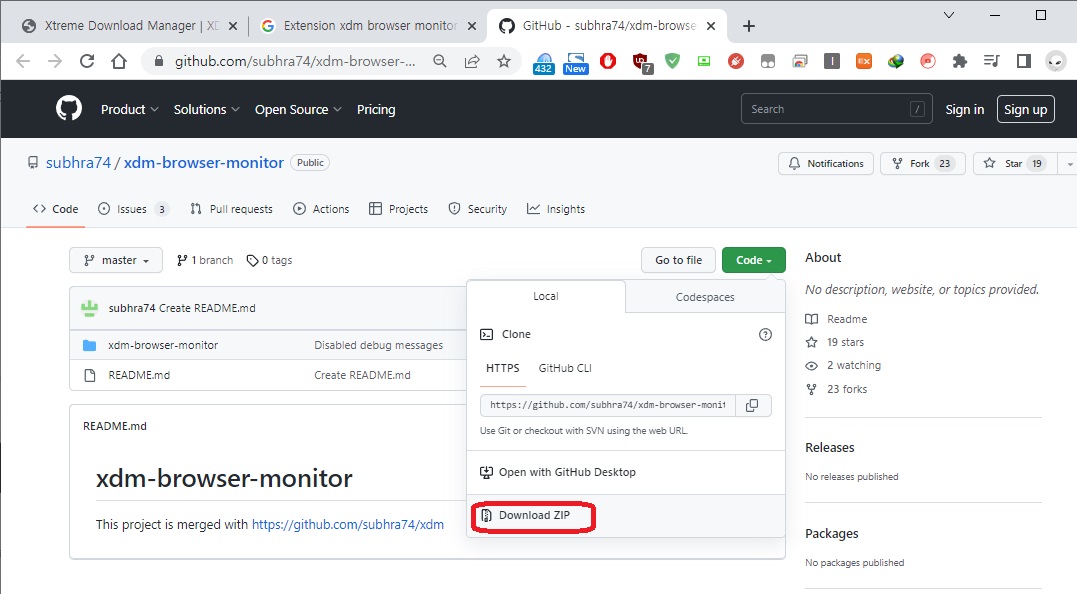Click the Sign in link
This screenshot has height=594, width=1077.
pyautogui.click(x=964, y=109)
